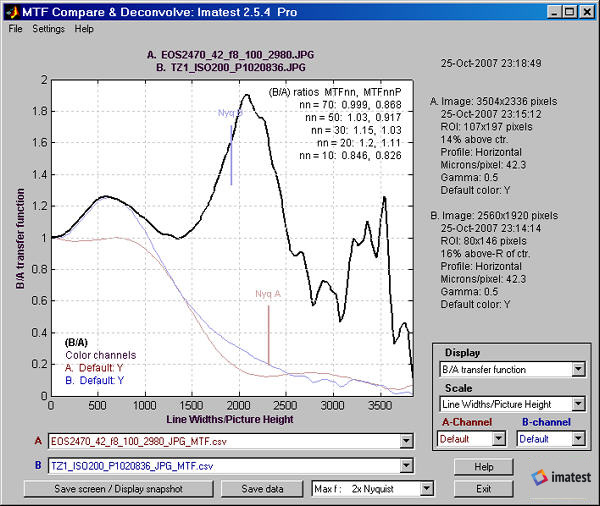Click the Exit button
Screen dimensions: 600x506
click(484, 489)
